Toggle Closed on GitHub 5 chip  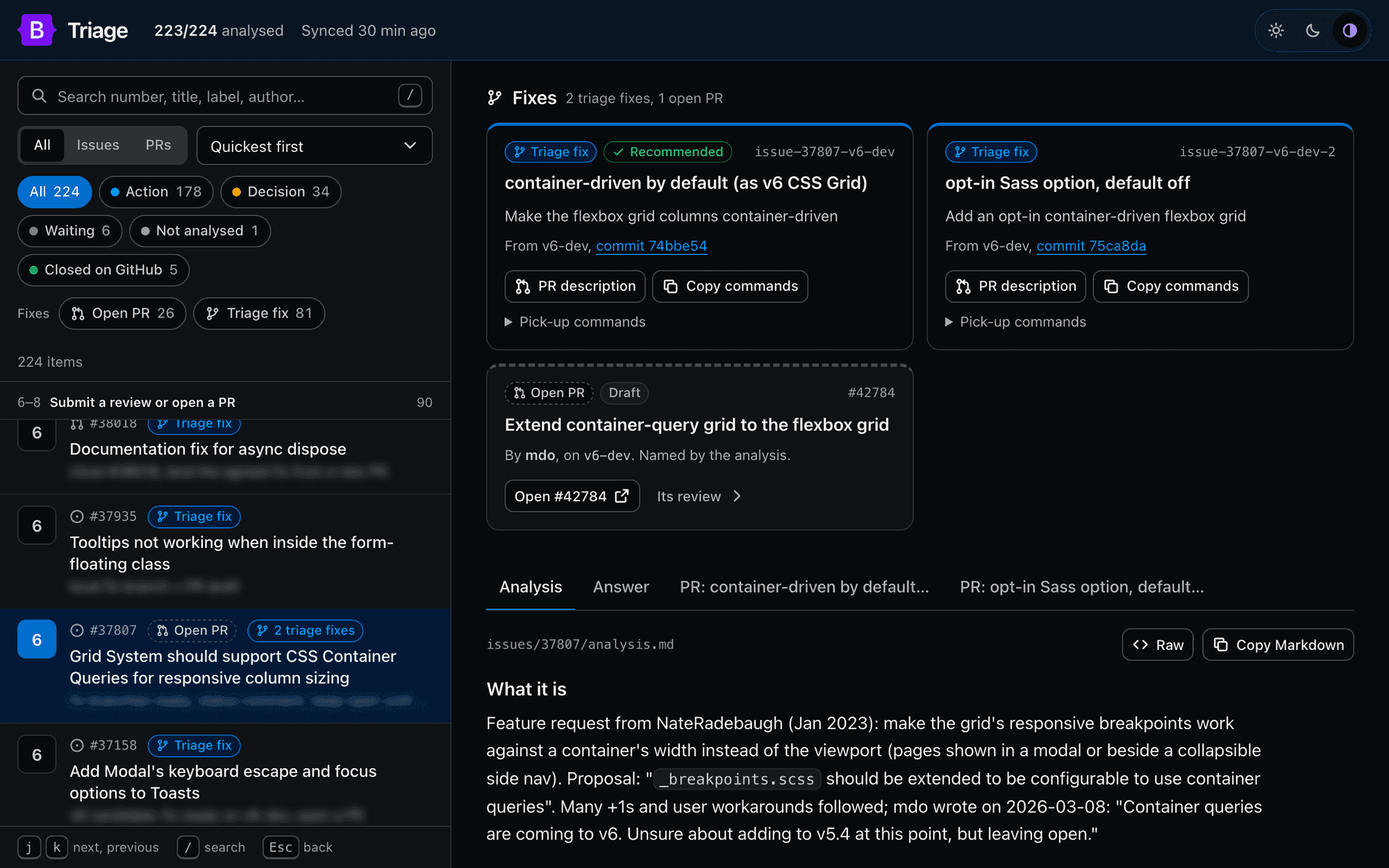pos(103,269)
